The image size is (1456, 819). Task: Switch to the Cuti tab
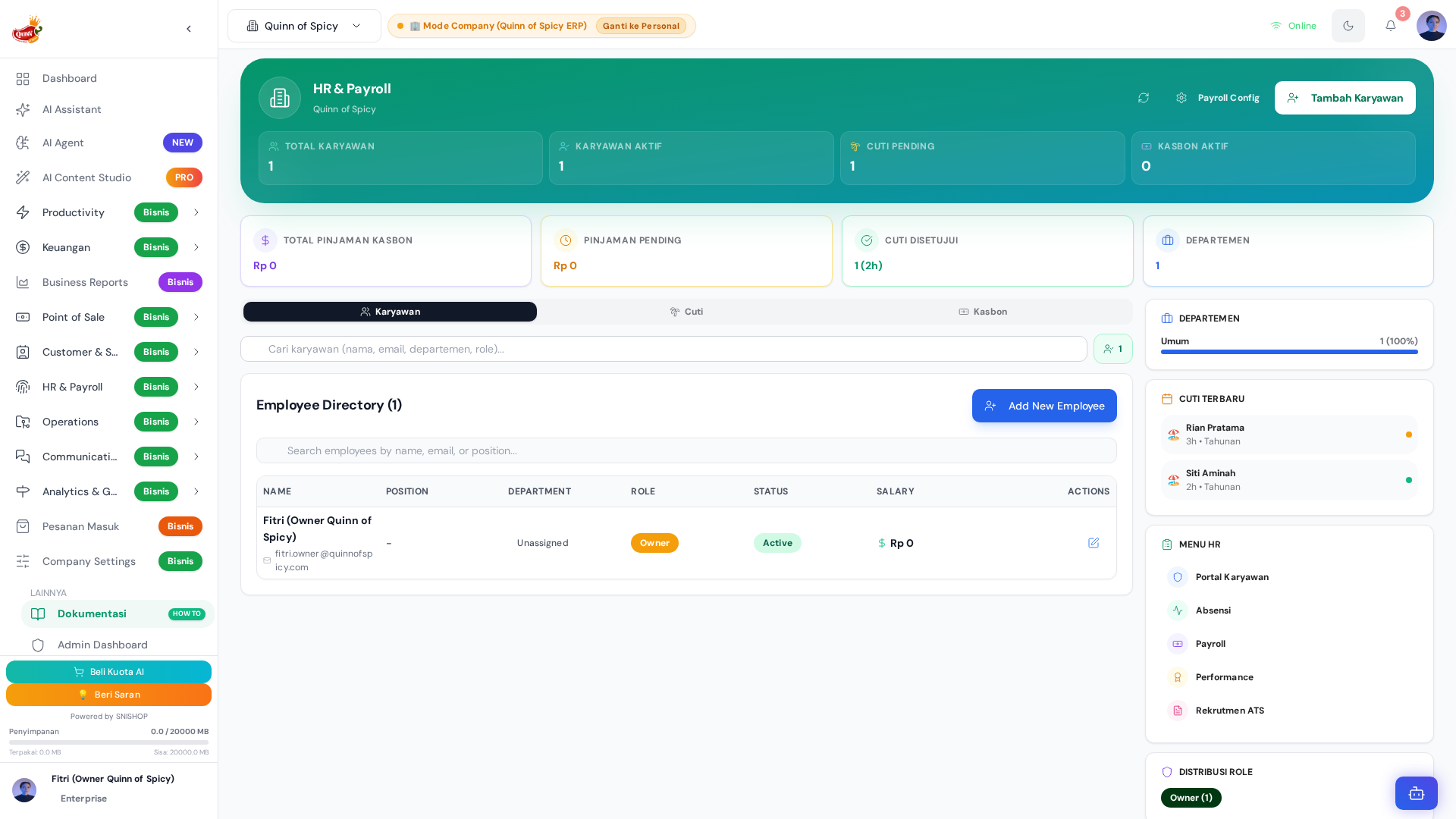(686, 312)
